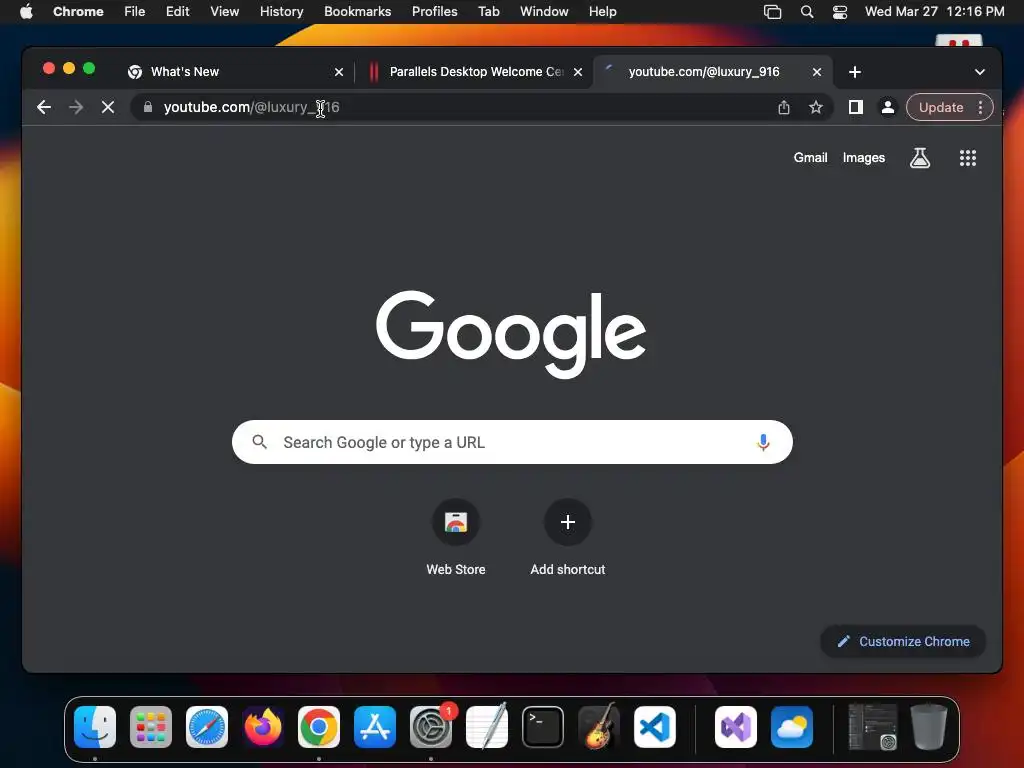Open the side panel icon
Screen dimensions: 1024x768
click(856, 107)
